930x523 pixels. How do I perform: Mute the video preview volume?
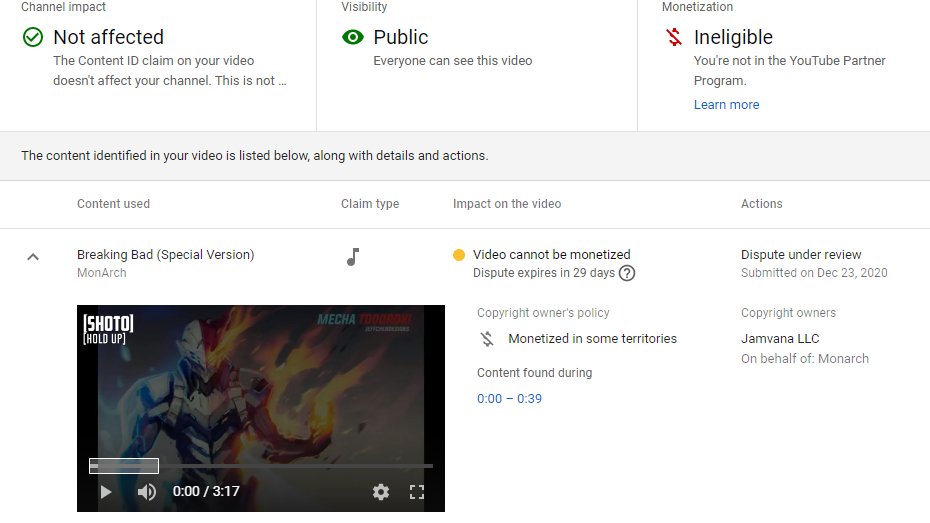146,492
